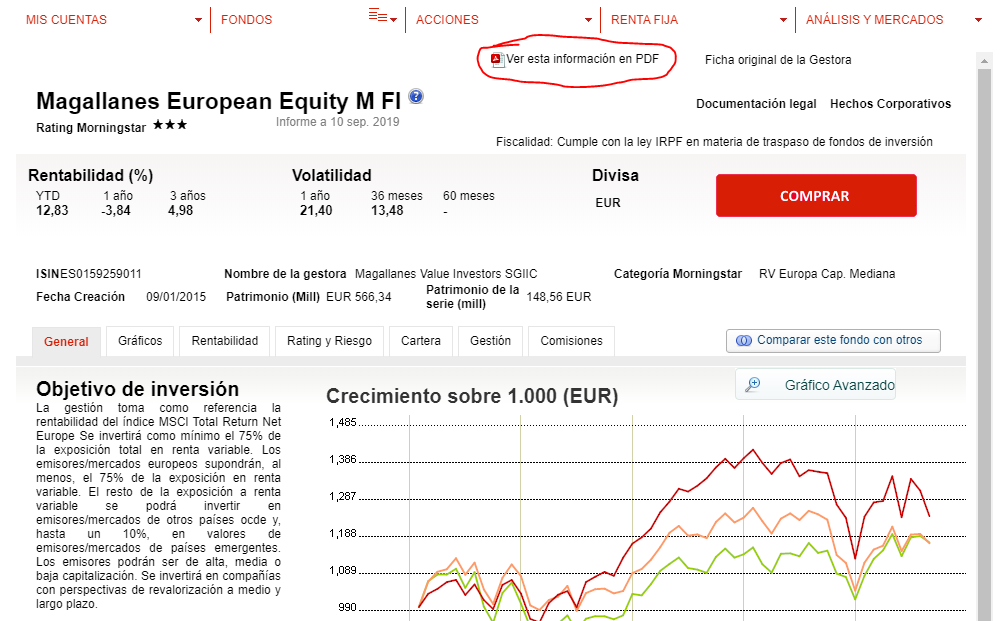This screenshot has height=621, width=1001.
Task: Click Ver esta información en PDF link
Action: (582, 59)
